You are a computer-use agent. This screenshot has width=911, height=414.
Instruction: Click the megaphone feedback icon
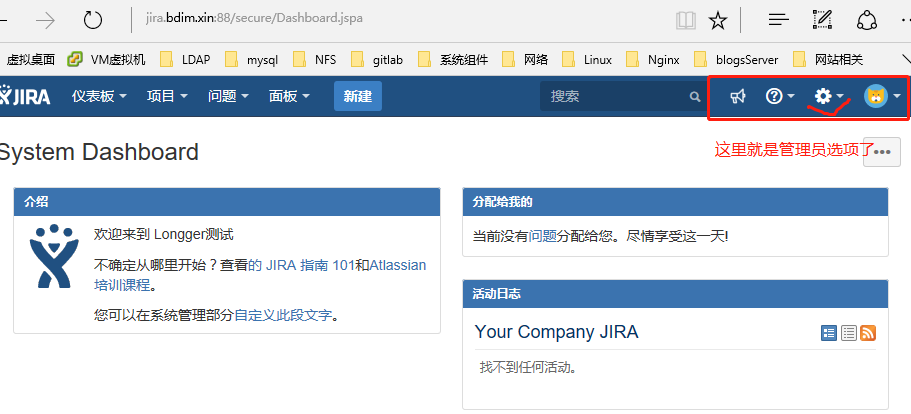(737, 96)
